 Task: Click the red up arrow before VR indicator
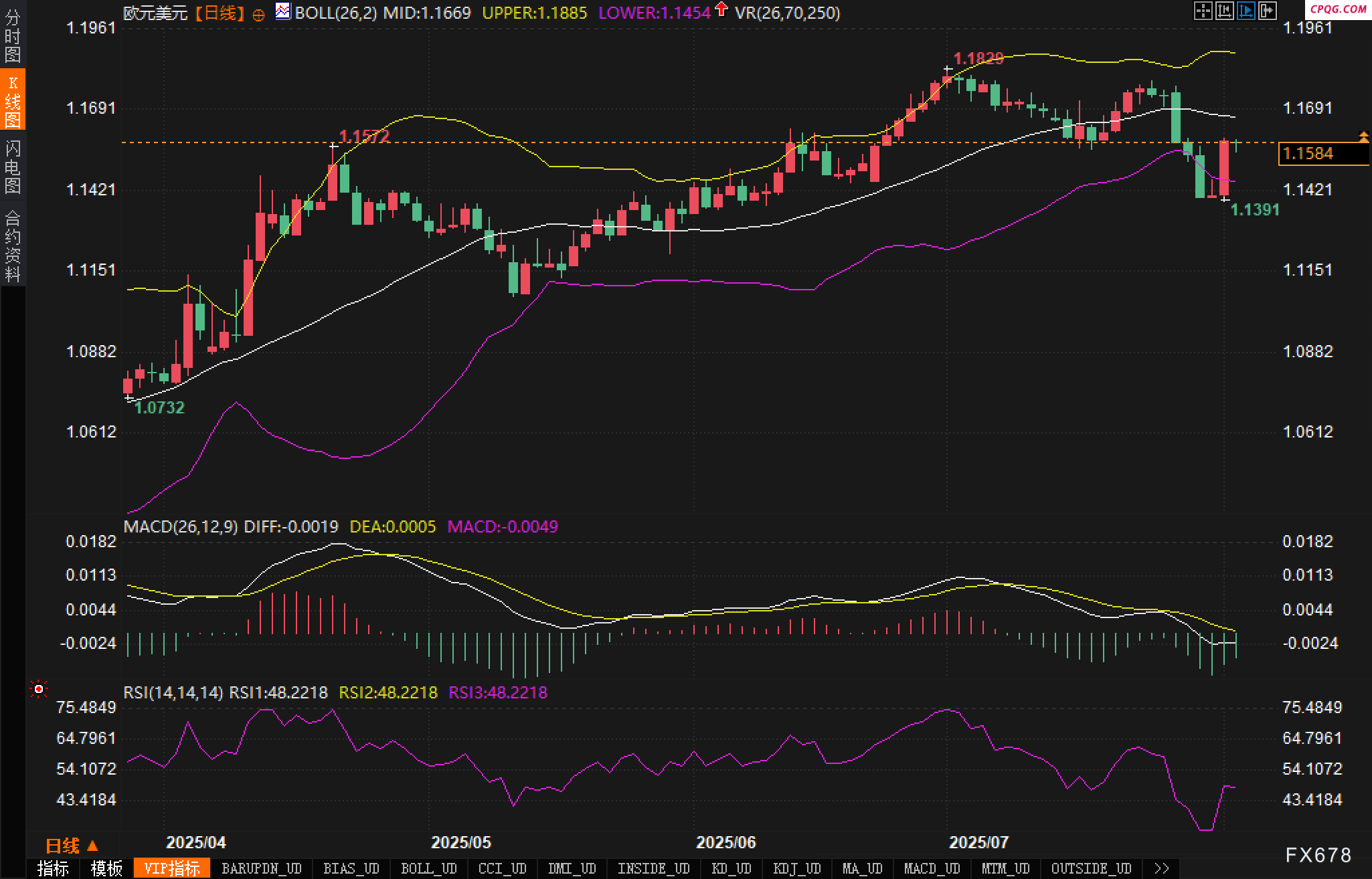click(x=721, y=9)
